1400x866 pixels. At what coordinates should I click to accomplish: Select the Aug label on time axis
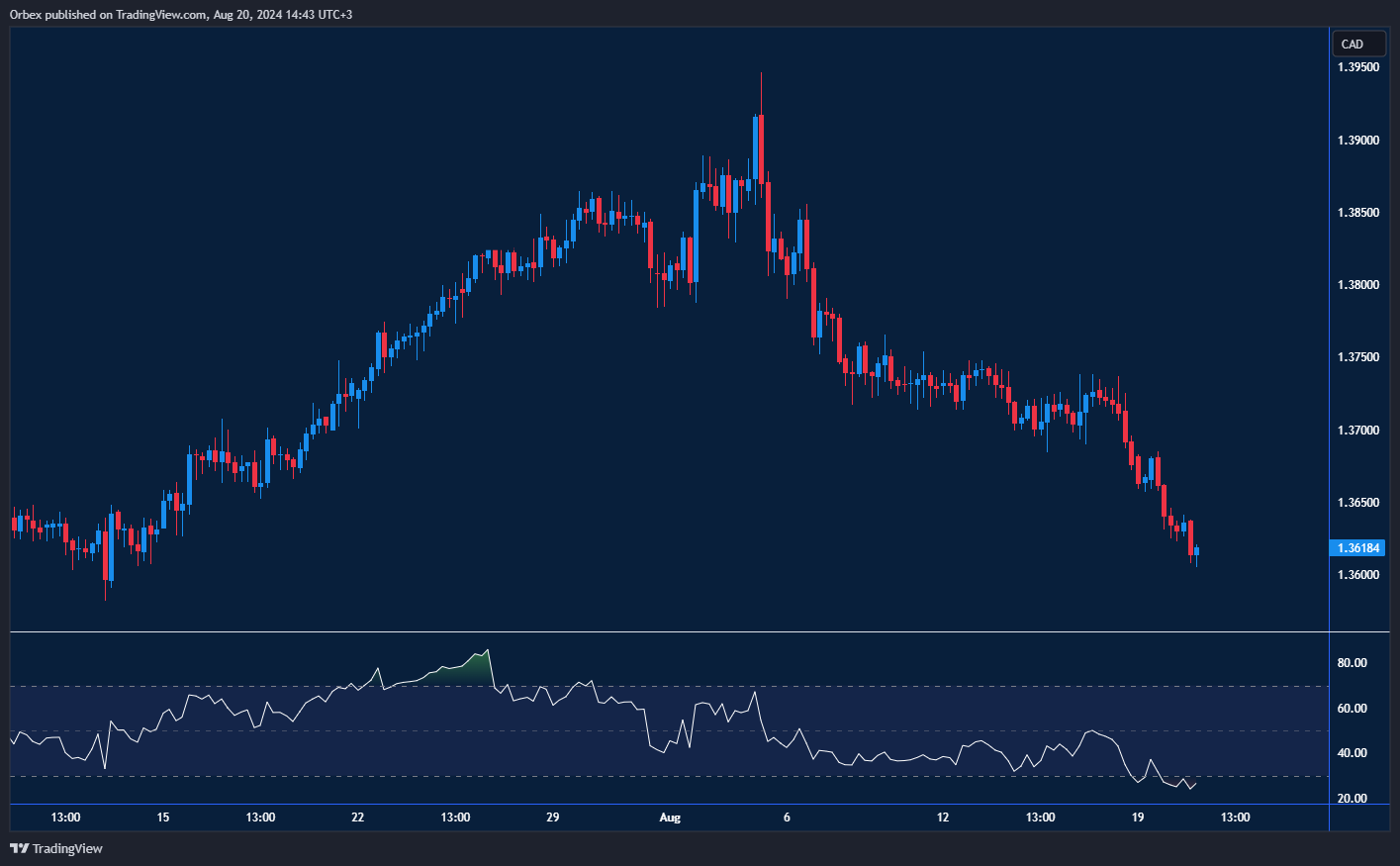click(x=670, y=818)
